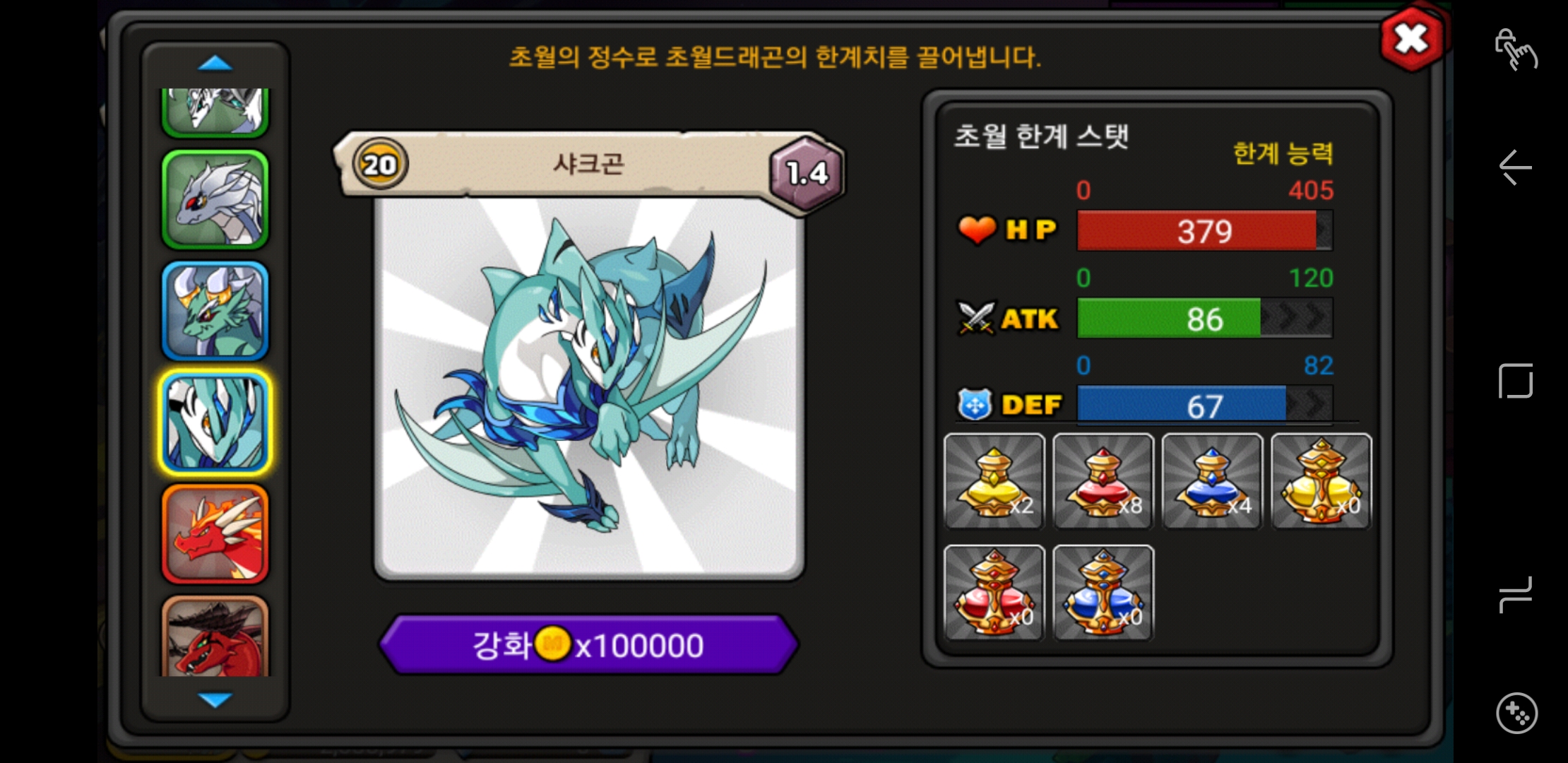
Task: Choose the dark red dragon thumbnail
Action: (215, 636)
